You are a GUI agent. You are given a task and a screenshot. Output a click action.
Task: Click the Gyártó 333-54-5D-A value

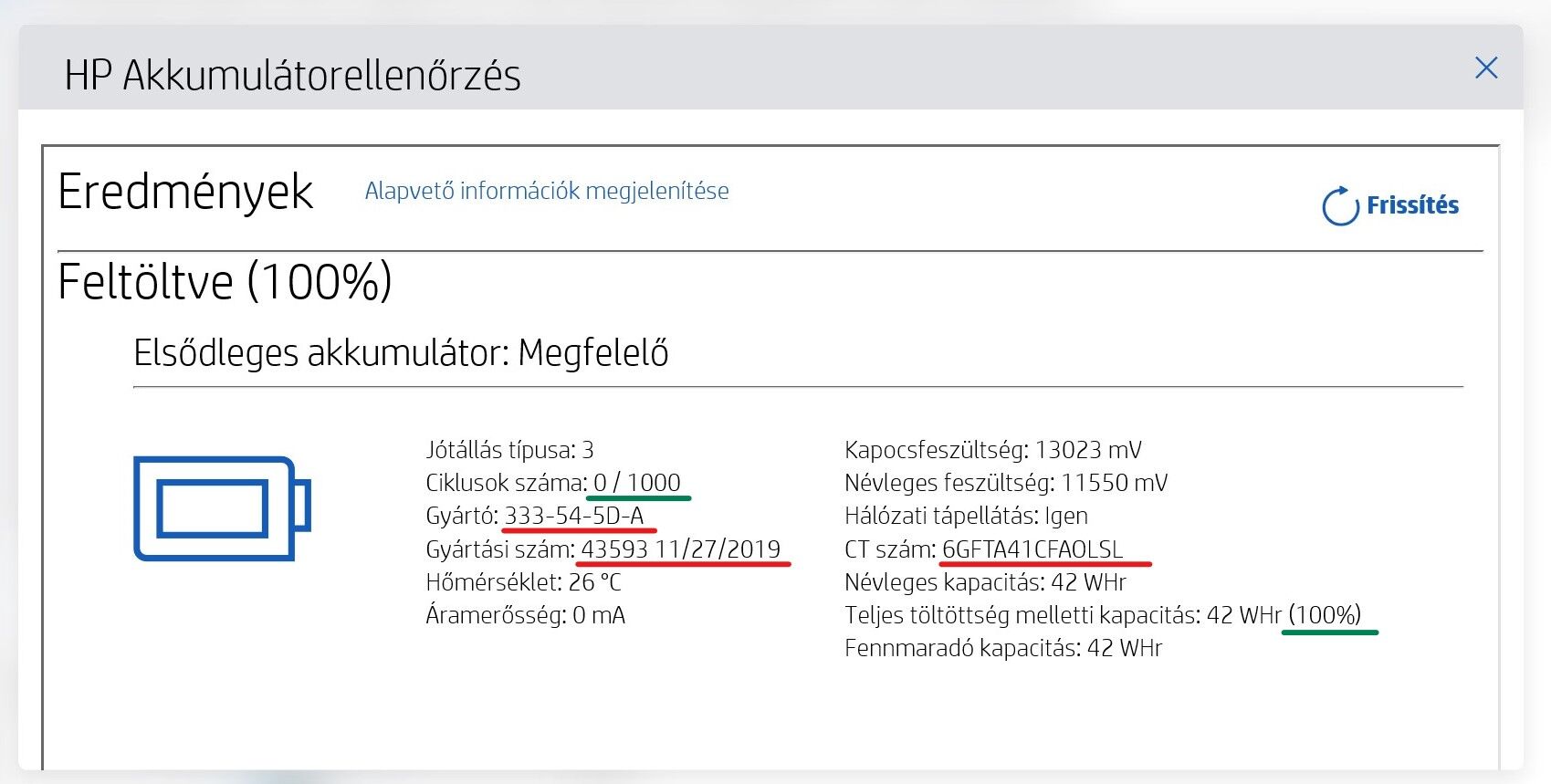point(574,516)
